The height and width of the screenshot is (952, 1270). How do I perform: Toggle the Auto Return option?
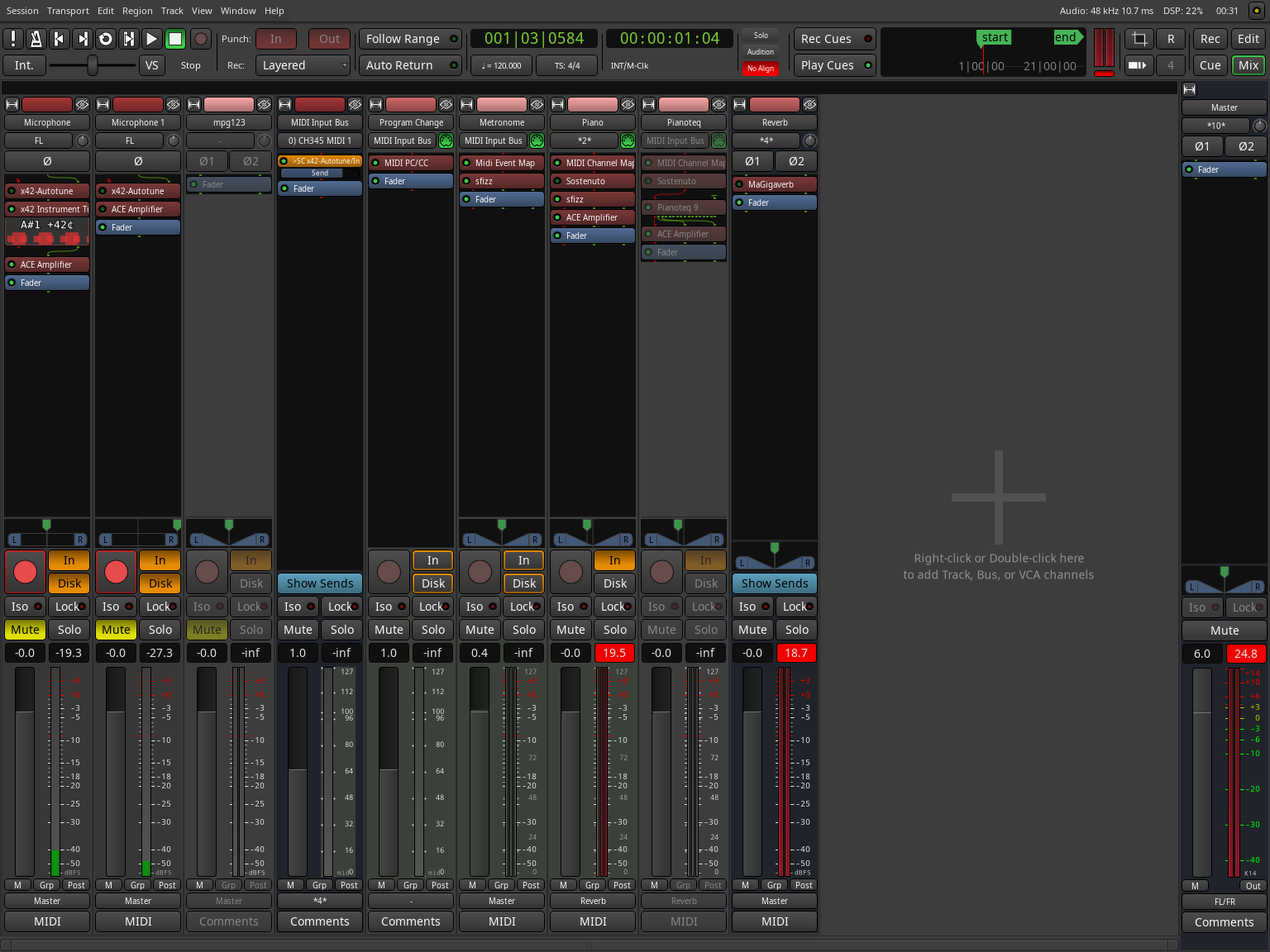click(411, 65)
